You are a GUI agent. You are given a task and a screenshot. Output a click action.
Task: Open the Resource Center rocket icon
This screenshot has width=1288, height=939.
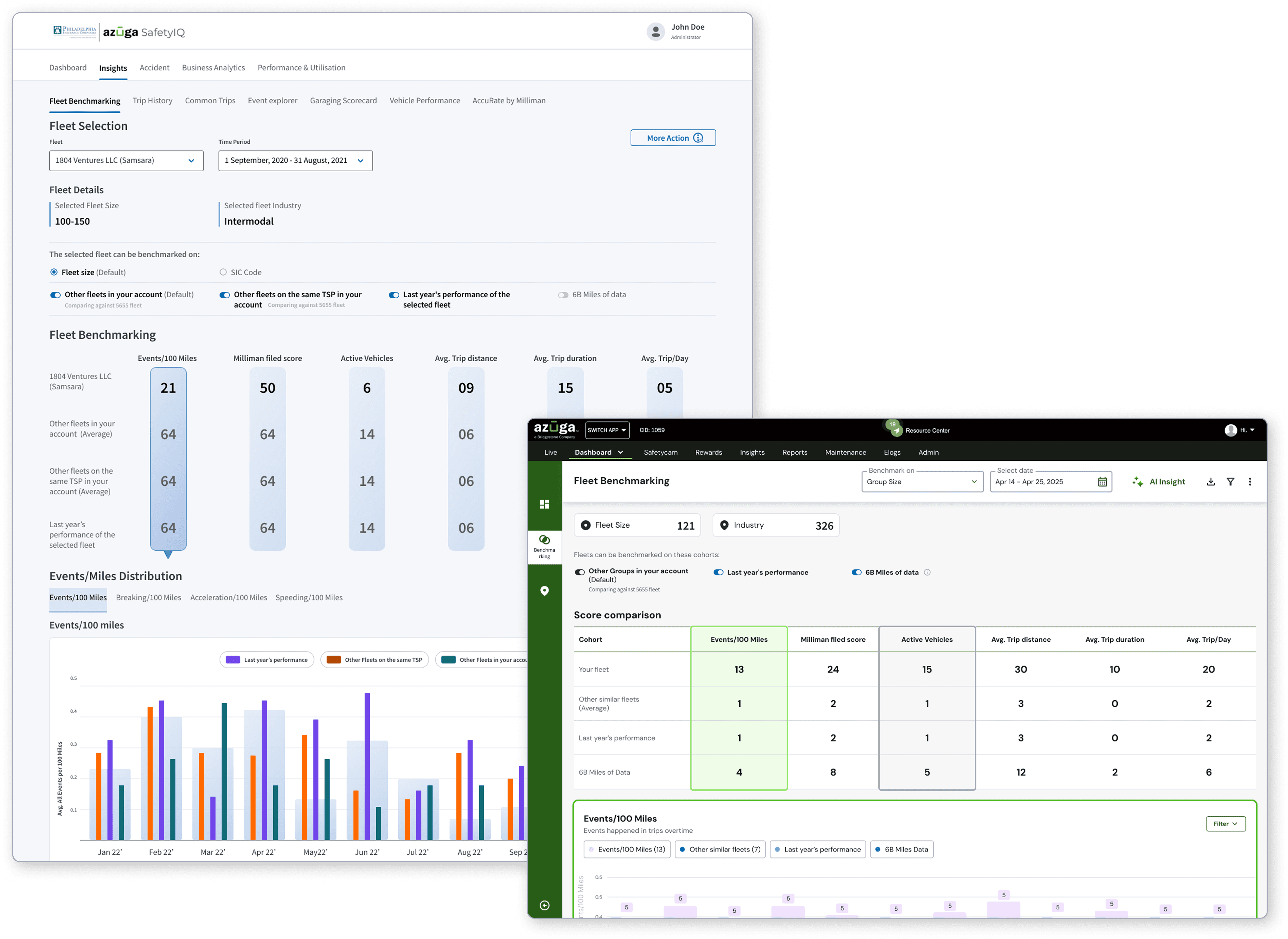896,430
